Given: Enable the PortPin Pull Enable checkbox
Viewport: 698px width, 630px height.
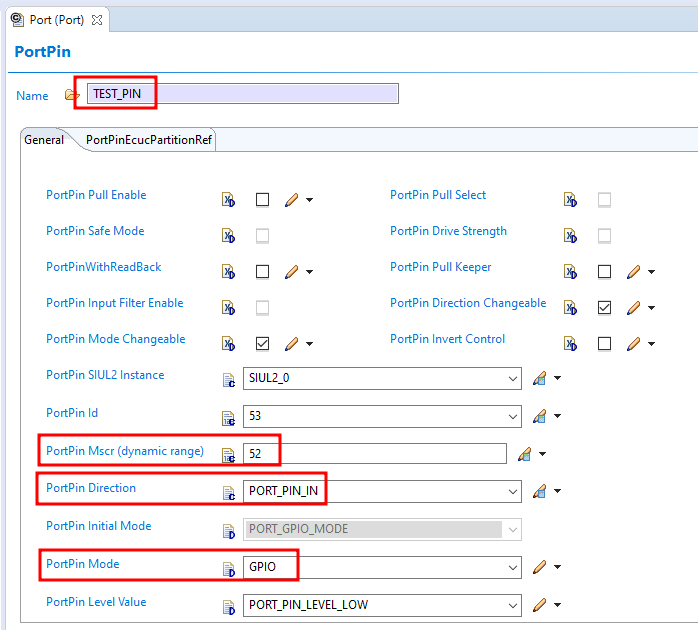Looking at the screenshot, I should click(x=262, y=200).
